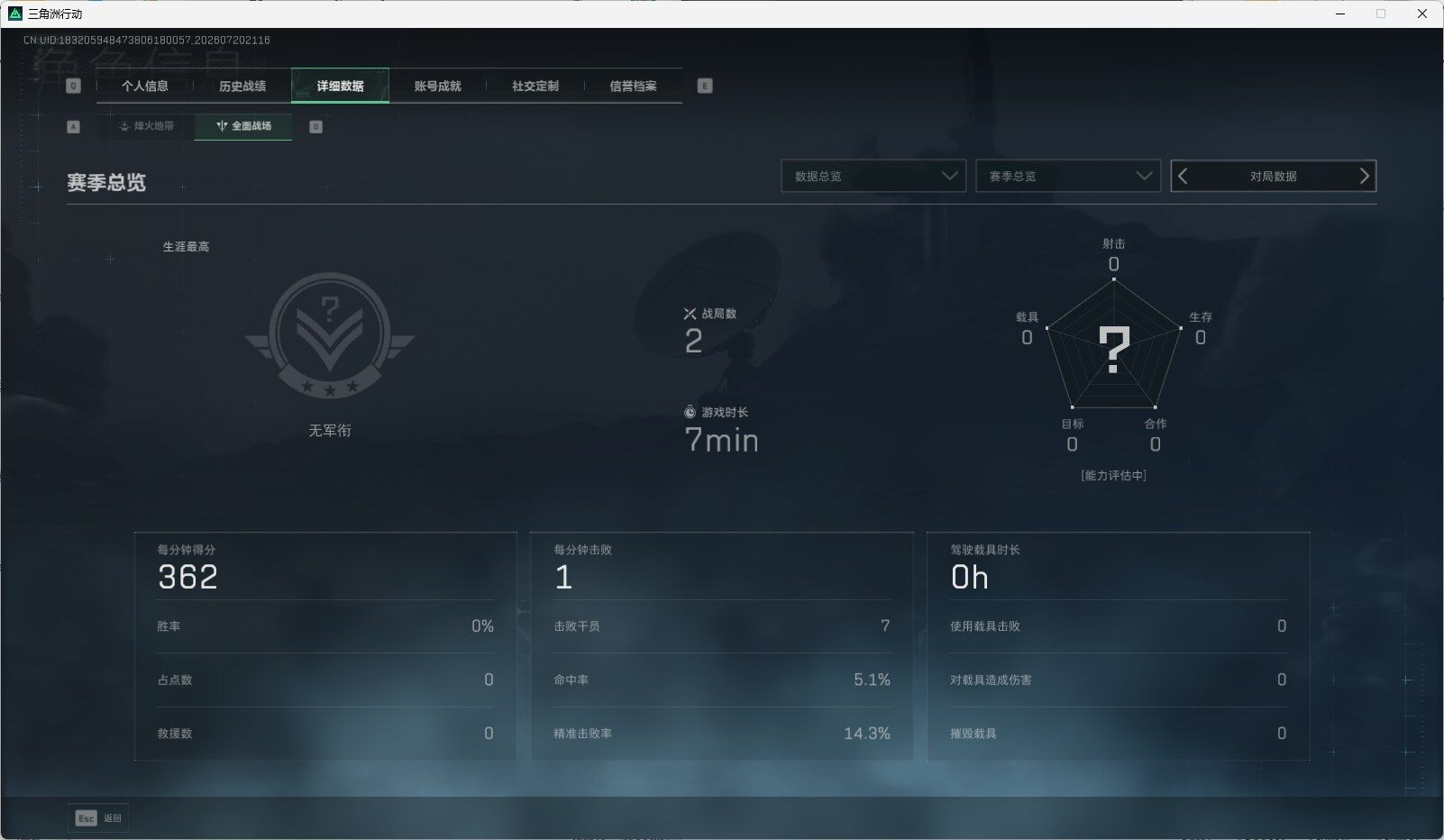Click the left arrow beside 对局数据
The height and width of the screenshot is (840, 1444).
[x=1183, y=177]
